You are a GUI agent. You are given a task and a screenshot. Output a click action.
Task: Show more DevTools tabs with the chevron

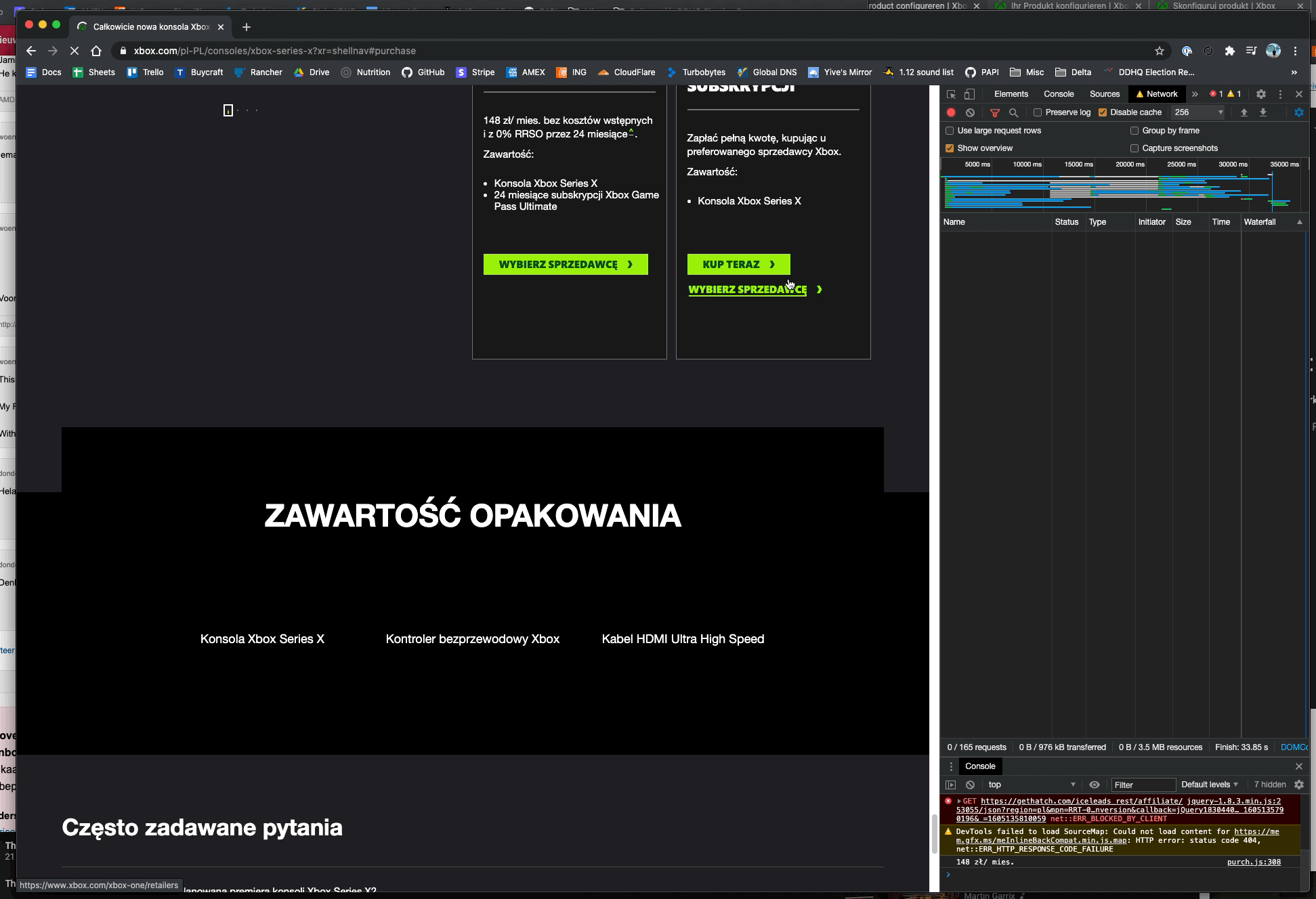pyautogui.click(x=1195, y=94)
